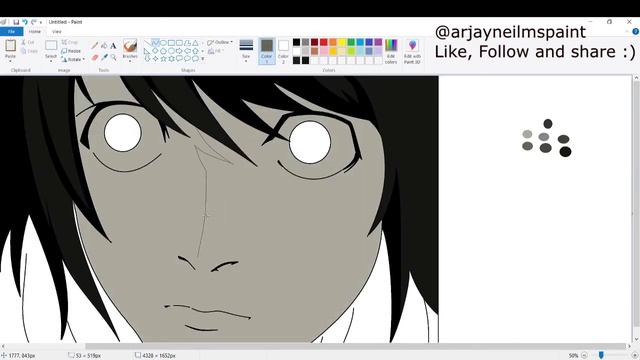
Task: Activate Color 1 foreground selector
Action: point(267,51)
